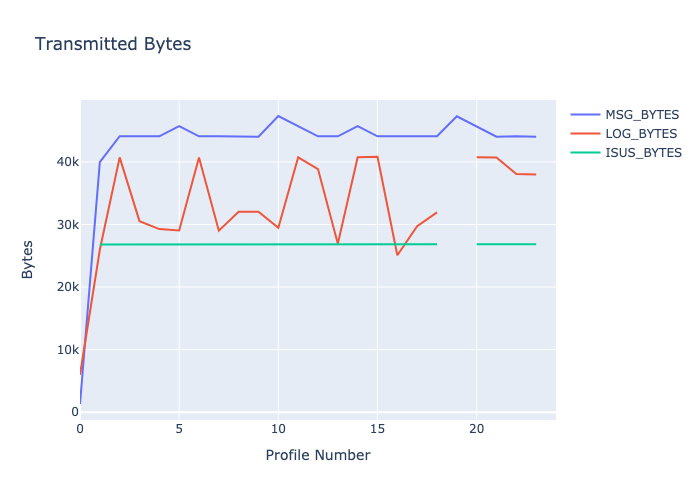The image size is (700, 500).
Task: Click MSG_BYTES peak at profile 10
Action: pos(278,116)
